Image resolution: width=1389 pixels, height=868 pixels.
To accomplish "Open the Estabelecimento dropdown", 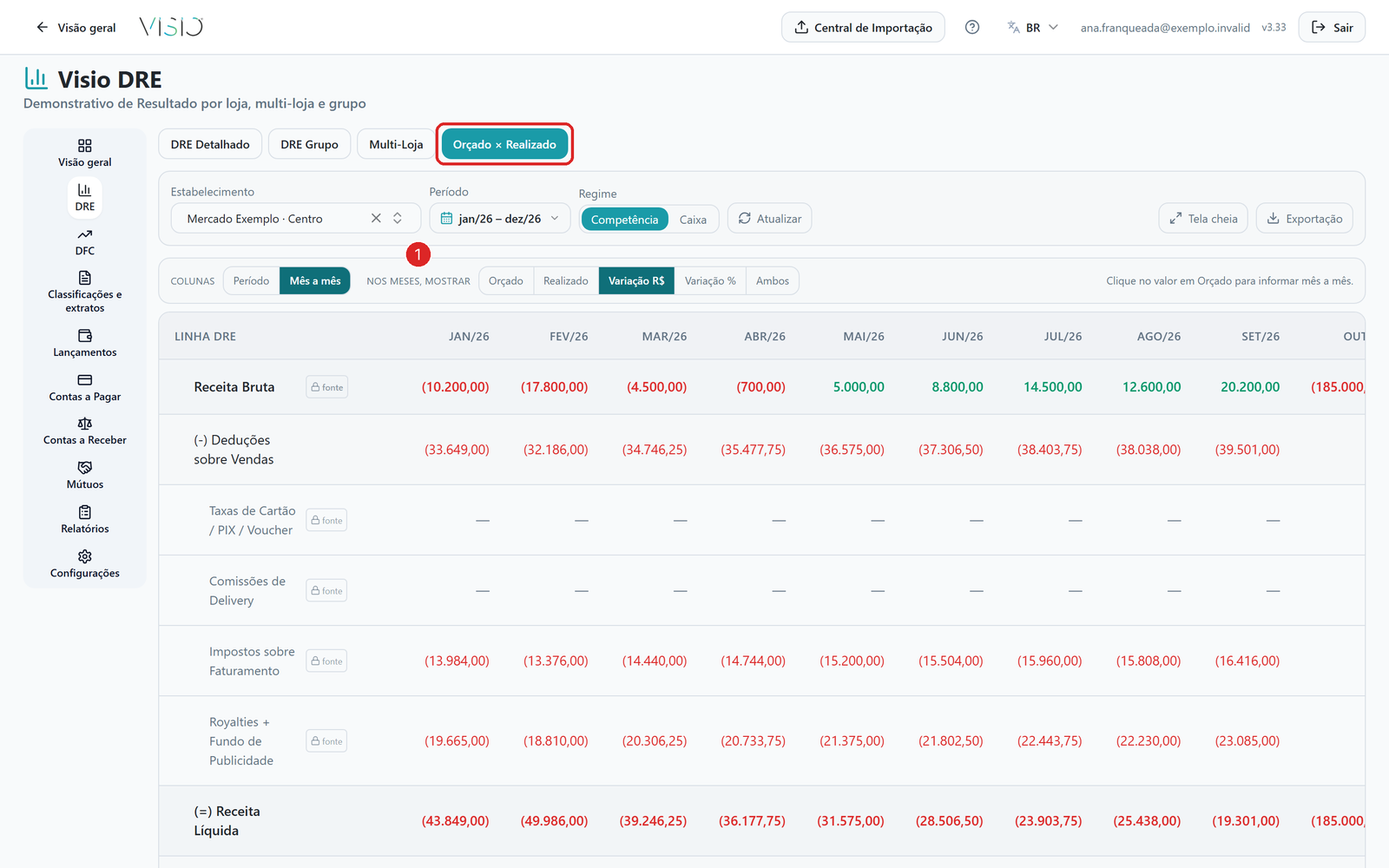I will 296,218.
